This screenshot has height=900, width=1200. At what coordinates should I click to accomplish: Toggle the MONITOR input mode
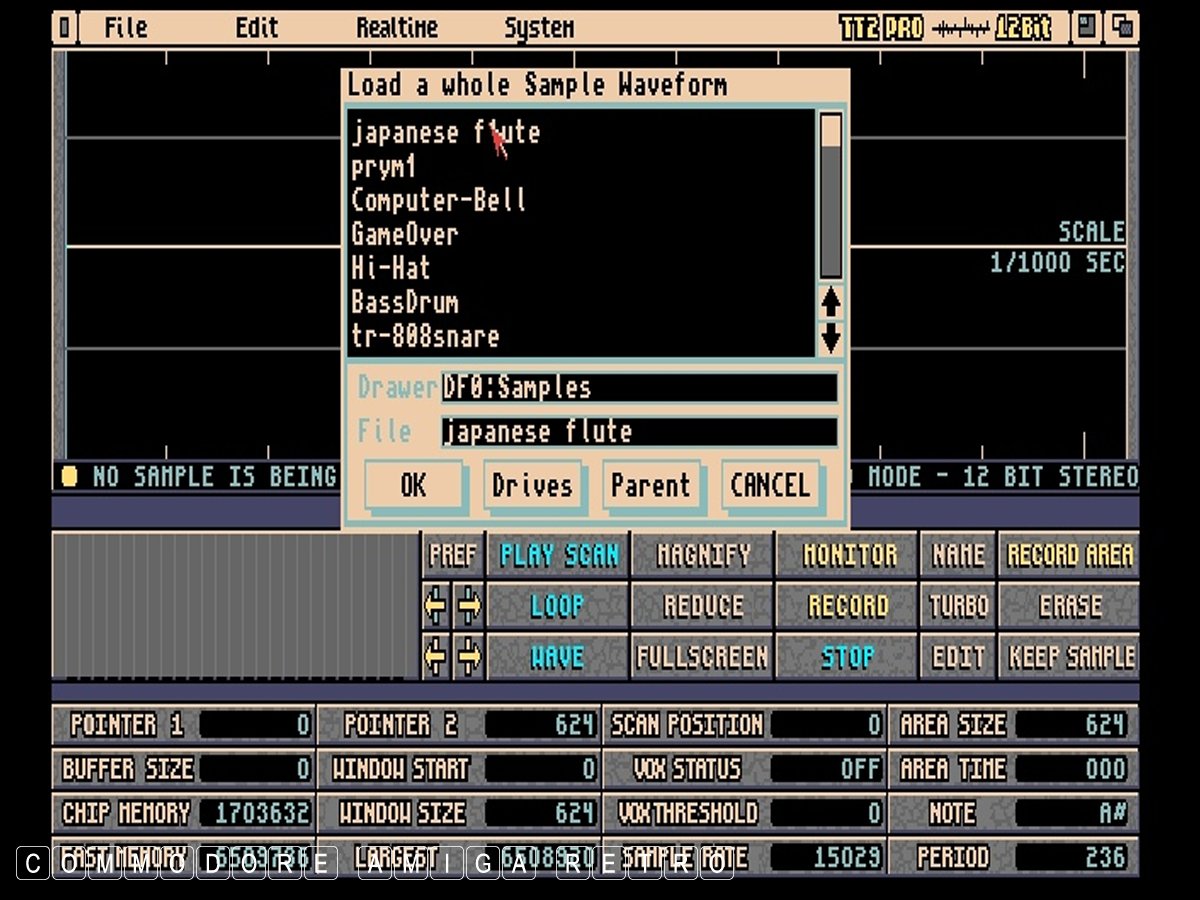pos(847,555)
